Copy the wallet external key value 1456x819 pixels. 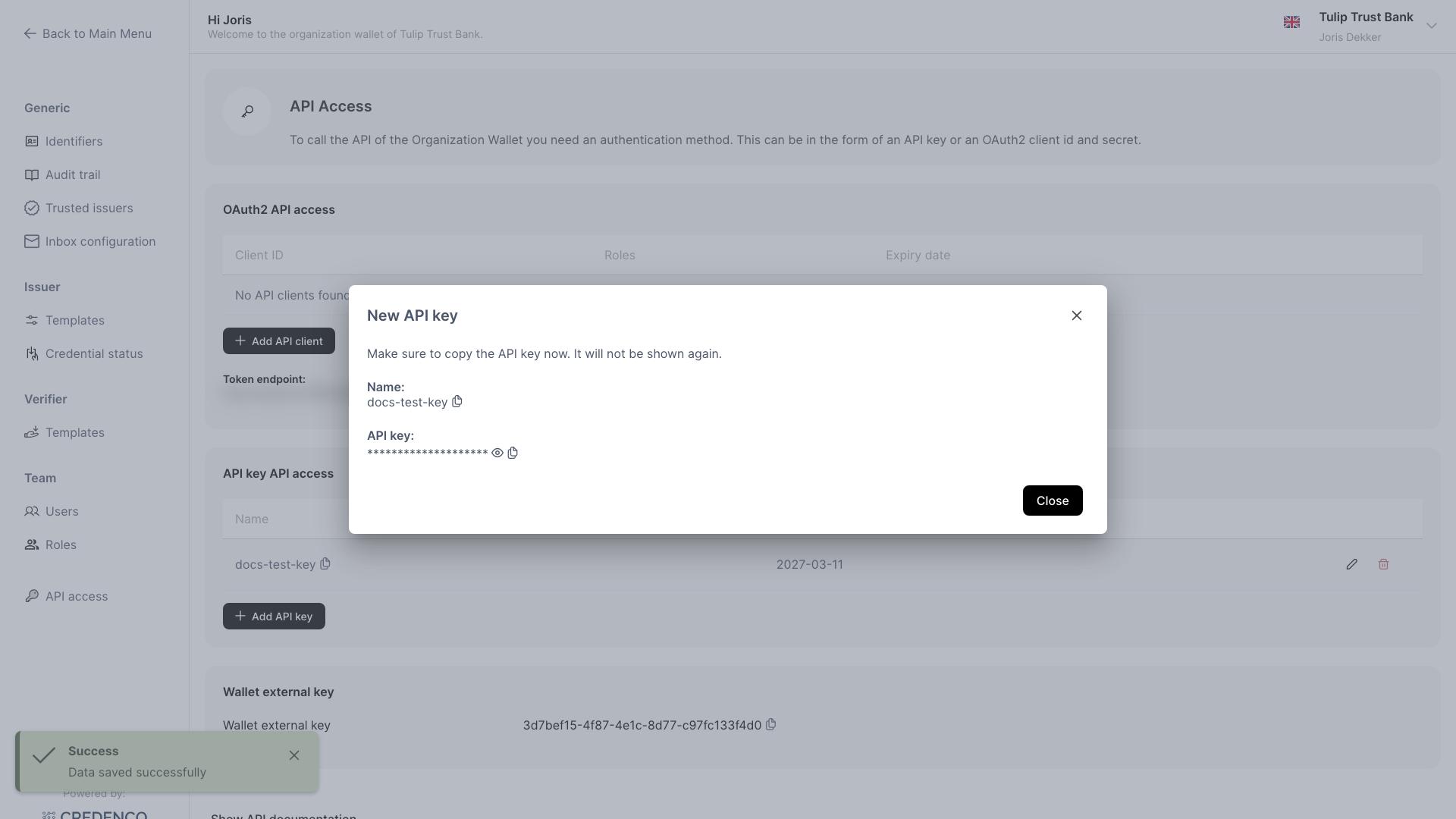coord(771,724)
